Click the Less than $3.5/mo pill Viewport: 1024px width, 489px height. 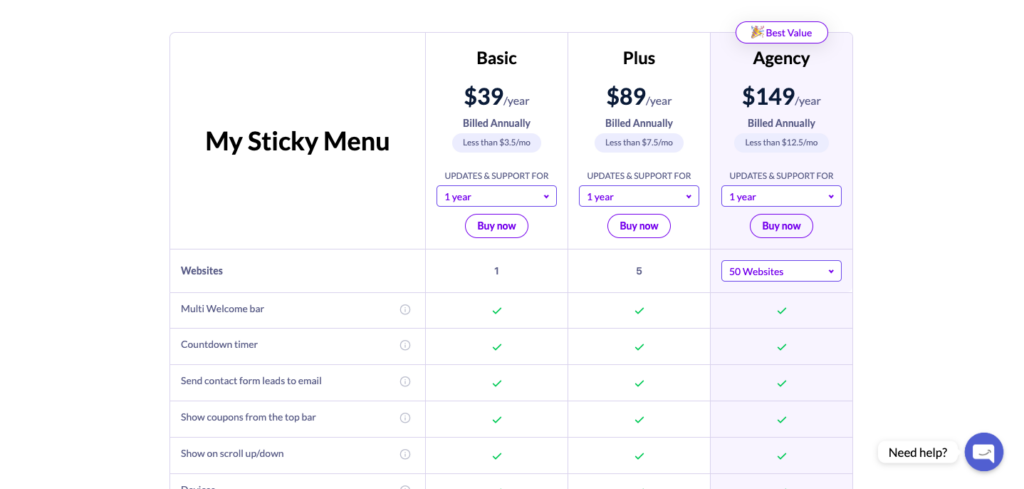[496, 143]
